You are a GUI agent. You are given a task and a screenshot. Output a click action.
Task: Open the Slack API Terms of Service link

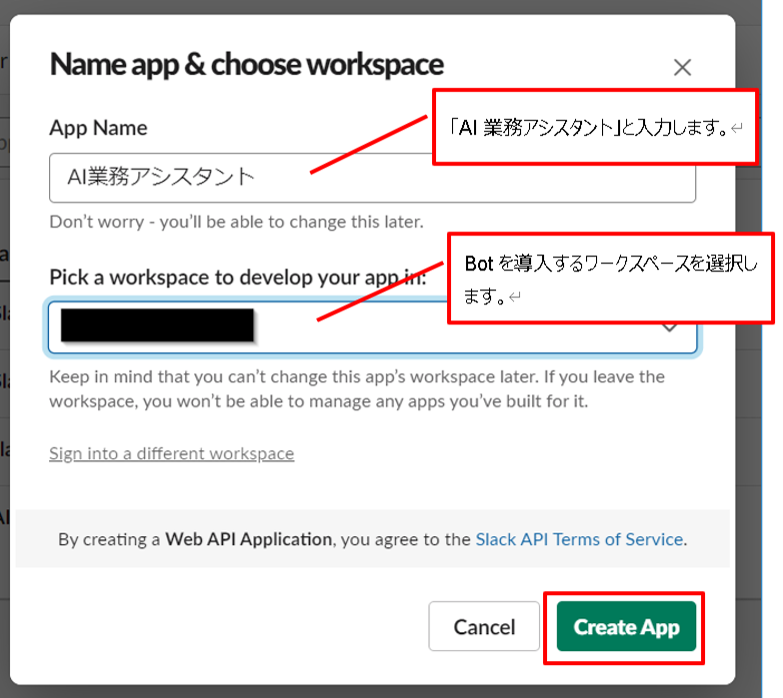[579, 539]
